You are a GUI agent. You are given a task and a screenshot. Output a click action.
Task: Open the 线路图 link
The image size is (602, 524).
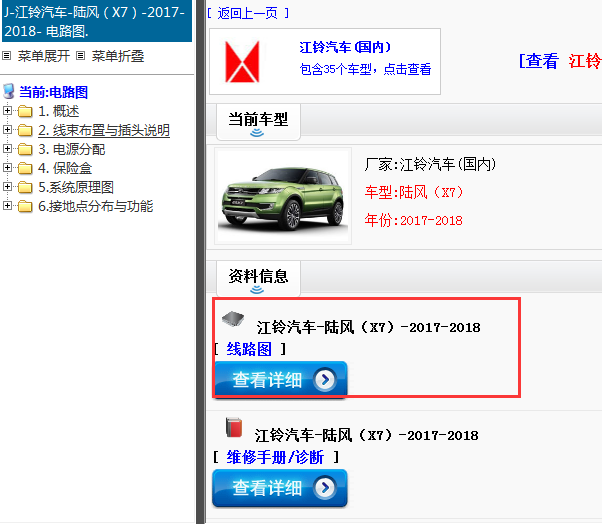pyautogui.click(x=249, y=349)
